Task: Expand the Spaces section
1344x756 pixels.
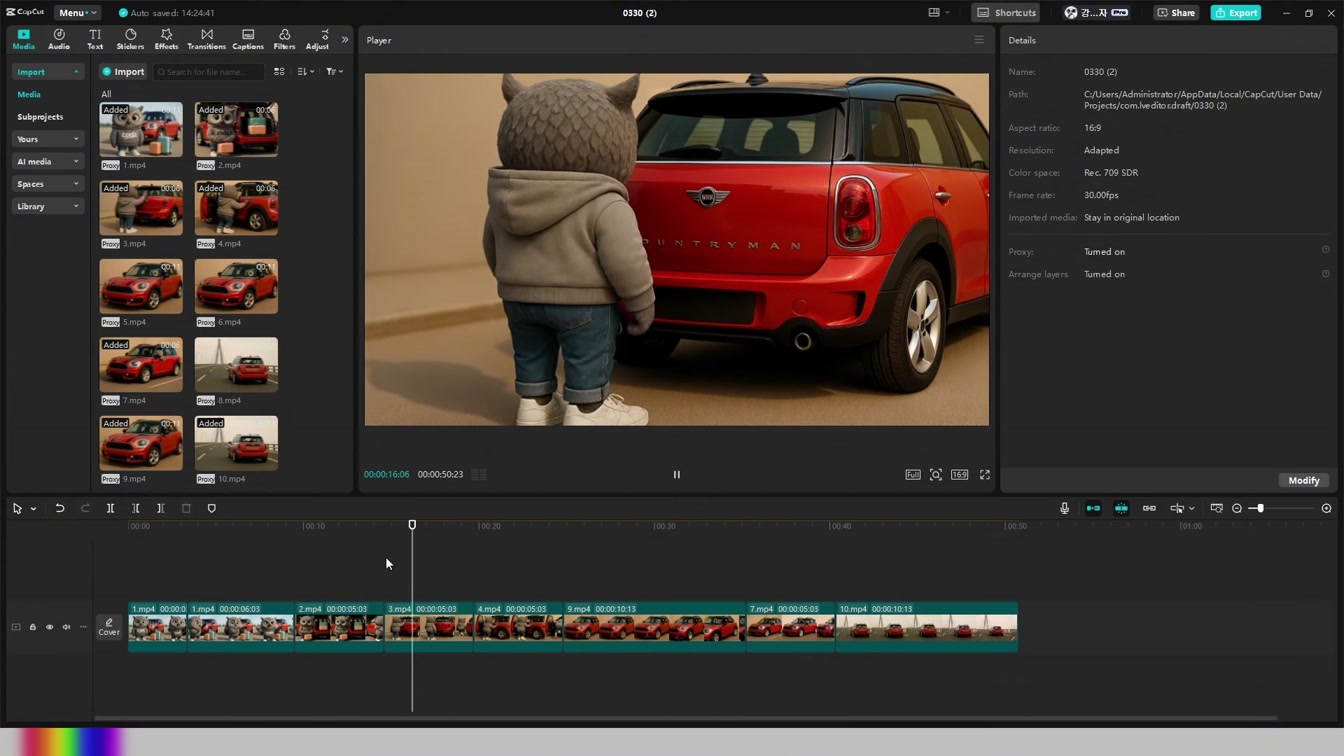Action: point(47,184)
